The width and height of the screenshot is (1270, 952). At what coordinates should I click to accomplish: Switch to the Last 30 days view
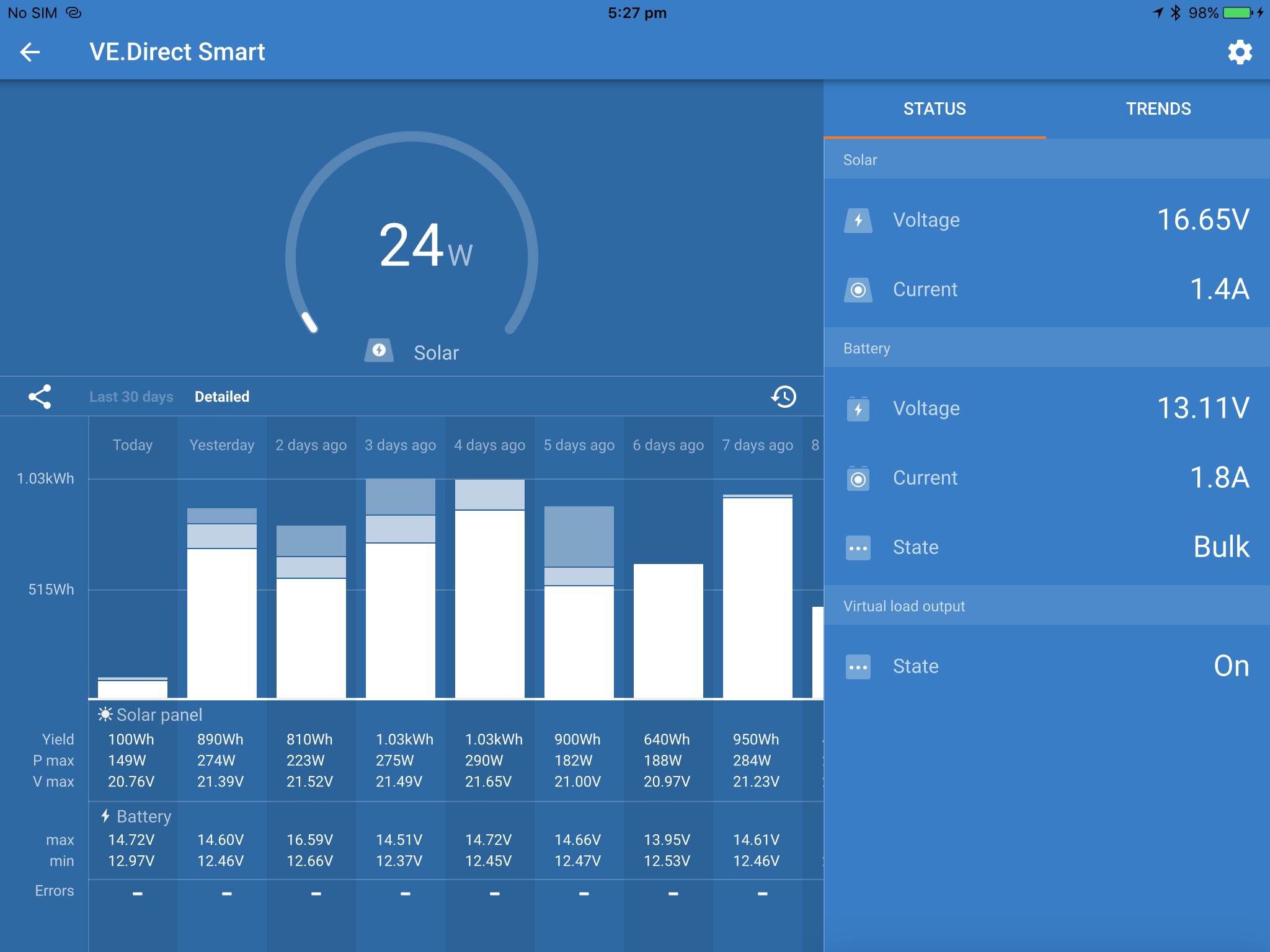pos(131,397)
